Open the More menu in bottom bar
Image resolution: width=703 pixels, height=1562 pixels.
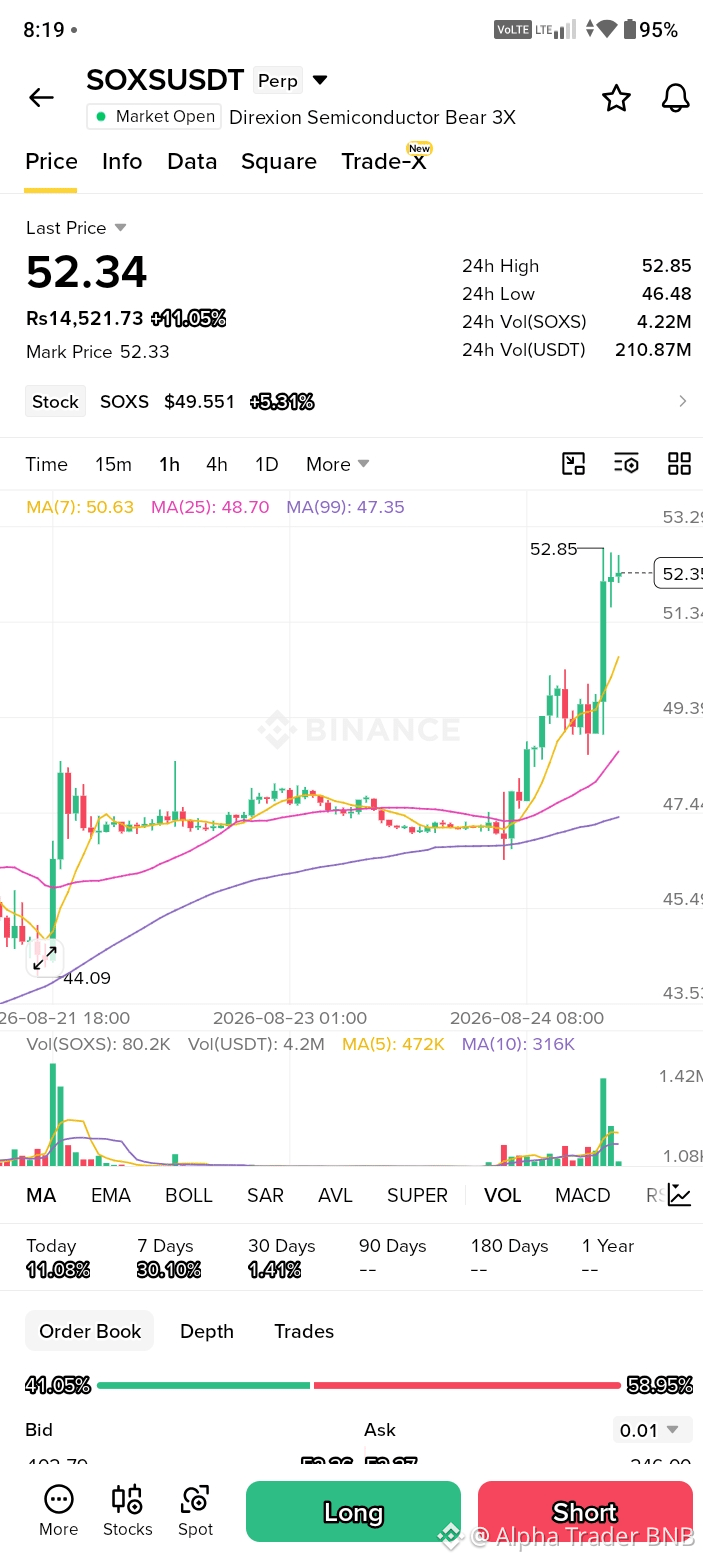(59, 1511)
